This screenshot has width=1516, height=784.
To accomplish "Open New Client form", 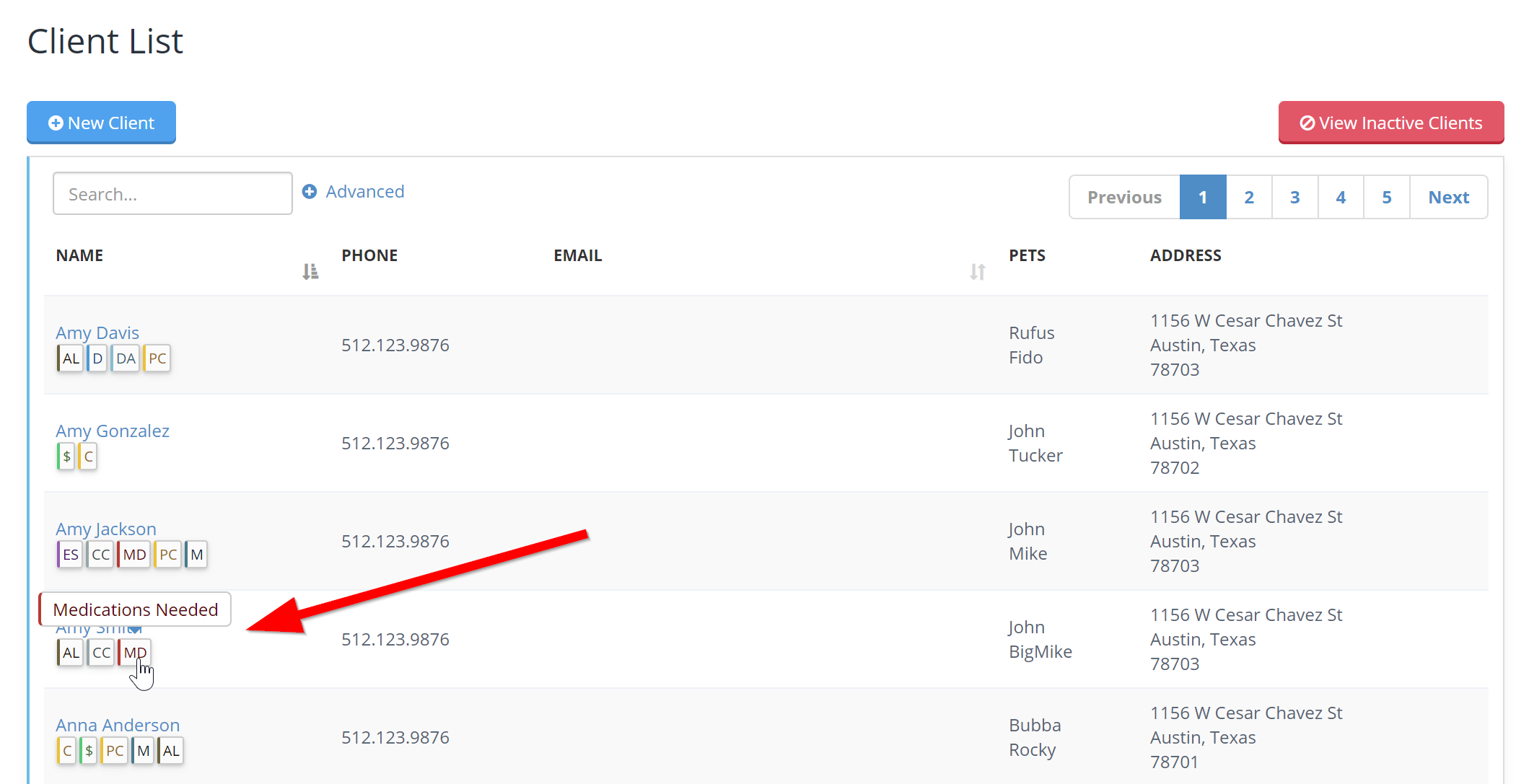I will tap(101, 122).
